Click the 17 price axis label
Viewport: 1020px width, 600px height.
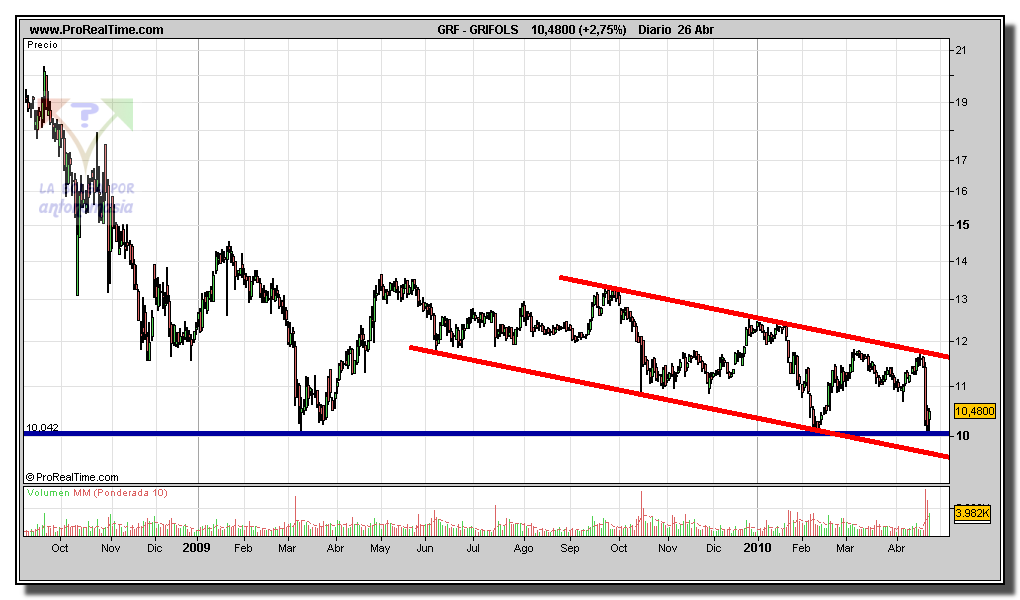[961, 160]
